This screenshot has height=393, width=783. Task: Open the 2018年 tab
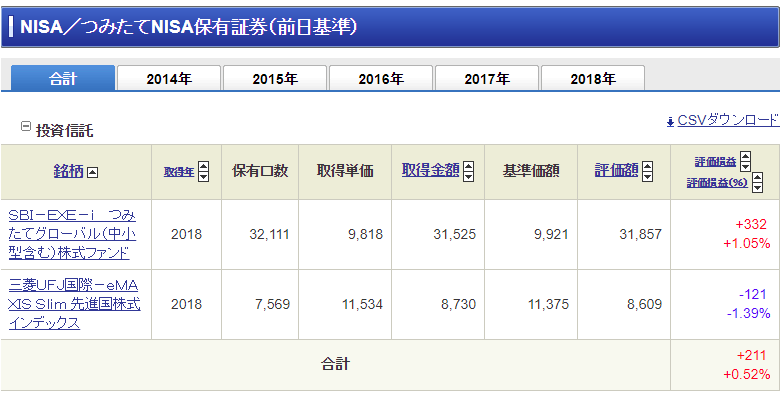pos(593,78)
